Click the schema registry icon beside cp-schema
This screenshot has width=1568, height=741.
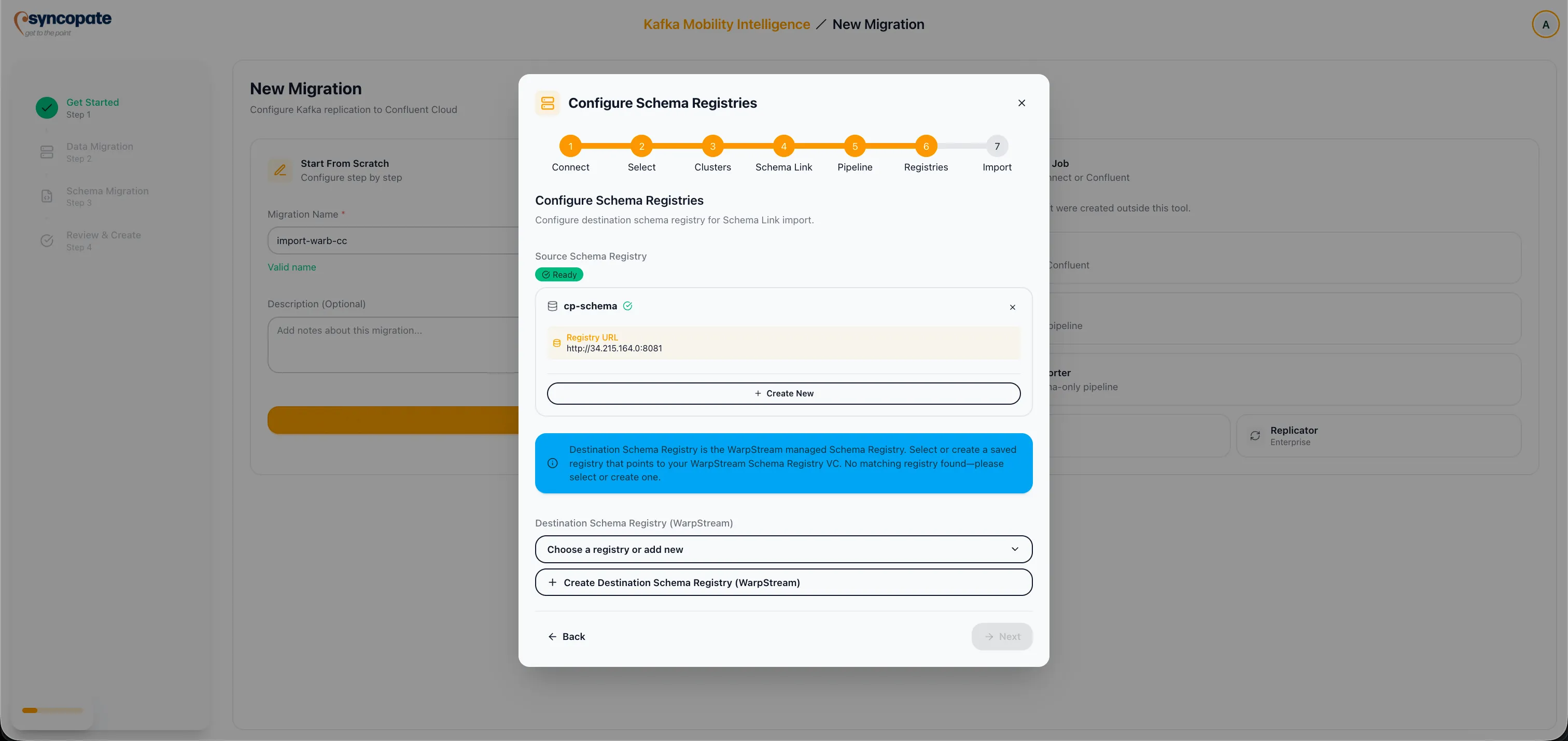click(552, 306)
